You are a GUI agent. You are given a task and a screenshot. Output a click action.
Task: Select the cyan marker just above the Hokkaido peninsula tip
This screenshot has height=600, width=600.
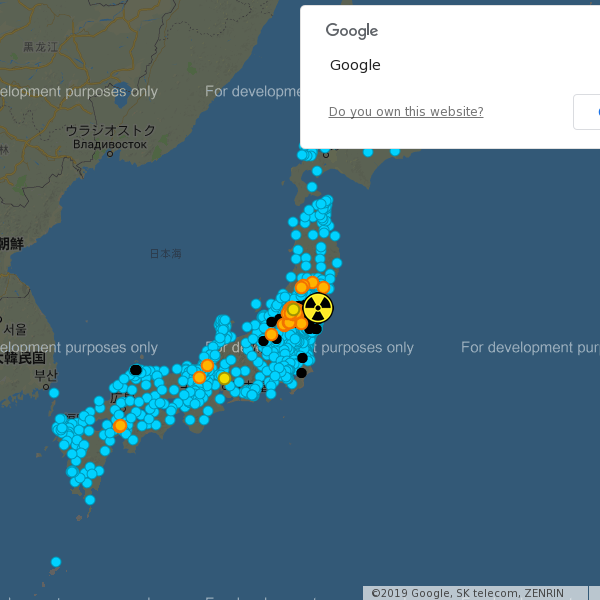pos(317,171)
